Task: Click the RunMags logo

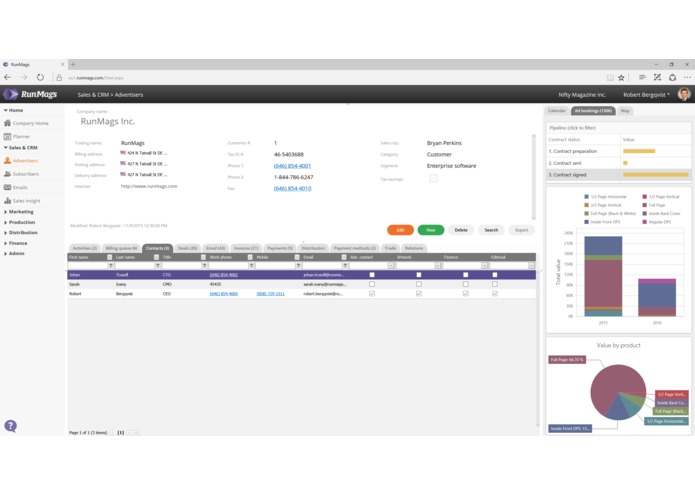Action: 30,94
